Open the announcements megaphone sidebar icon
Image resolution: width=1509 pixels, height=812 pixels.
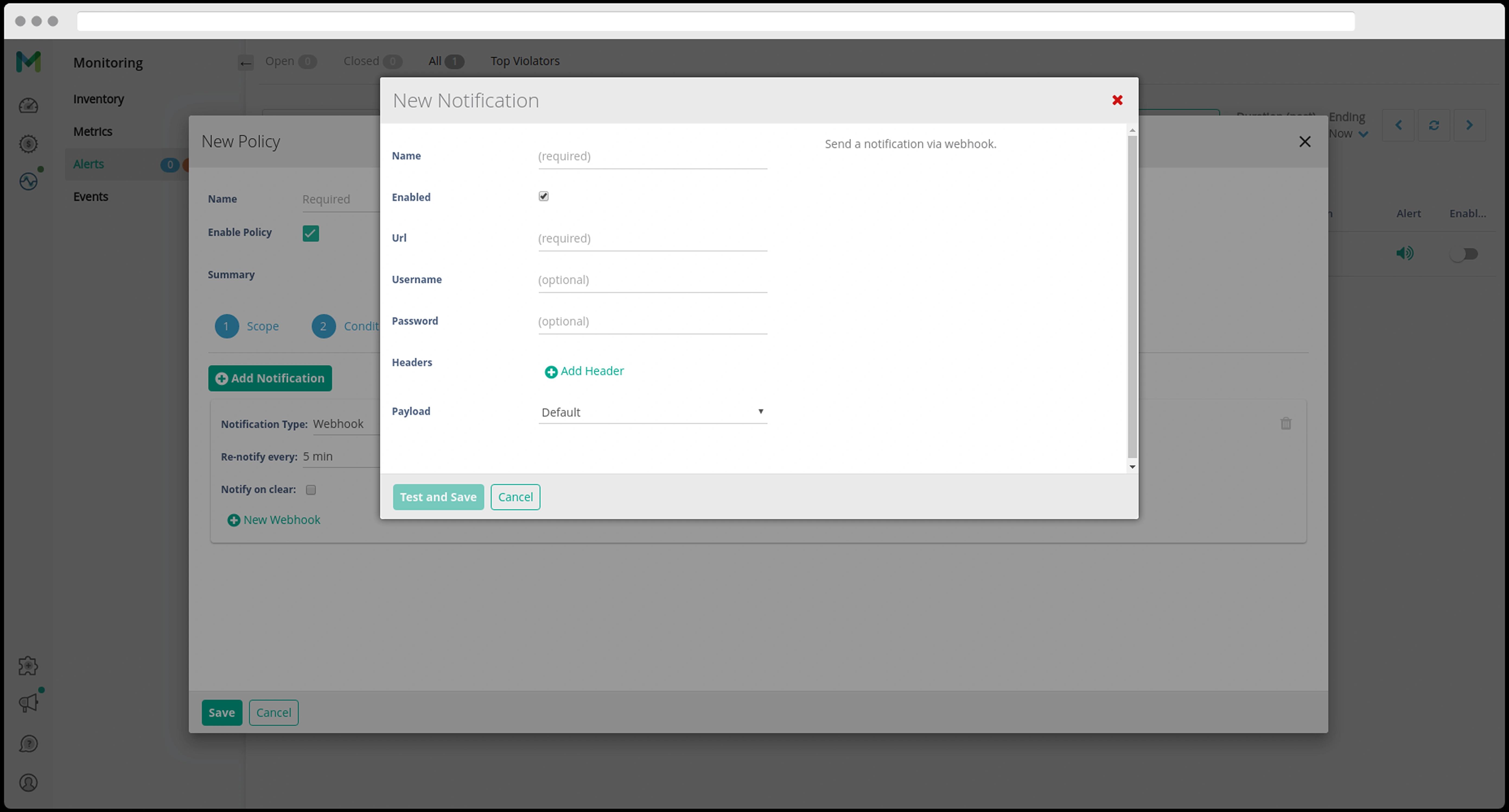click(x=28, y=702)
